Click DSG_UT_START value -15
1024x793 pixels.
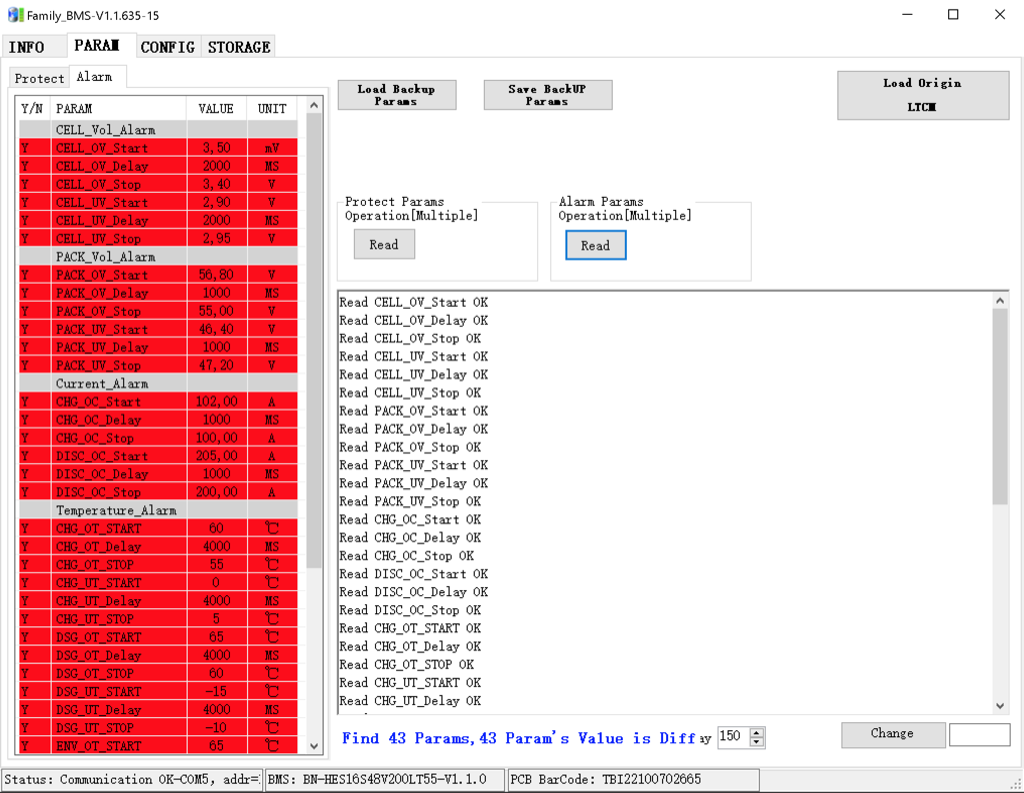[x=217, y=691]
